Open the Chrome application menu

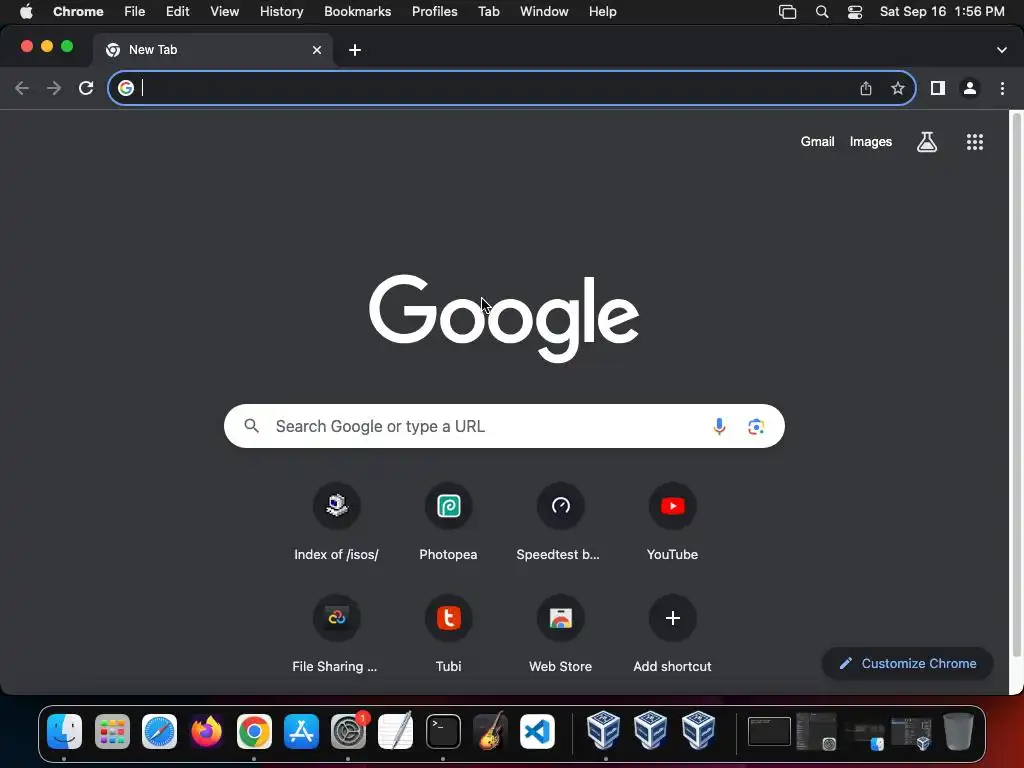pyautogui.click(x=78, y=12)
